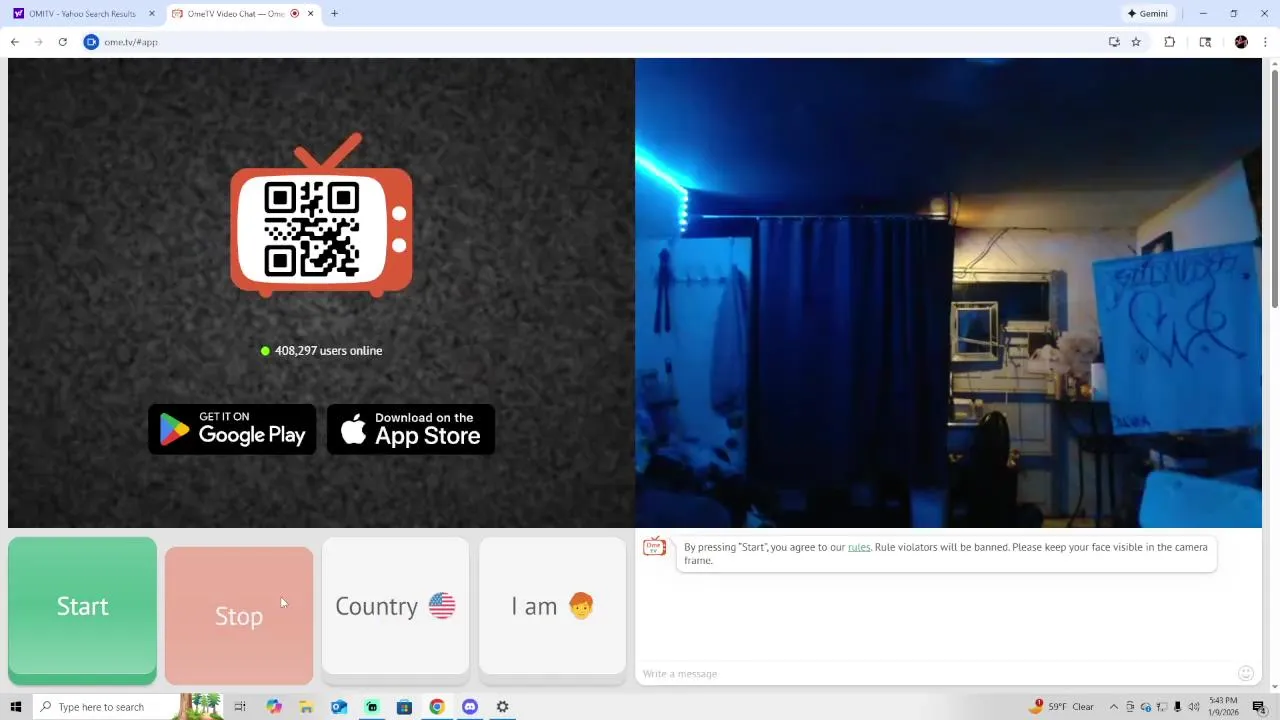Open the notification center icon
Screen dimensions: 1280x720
tap(1259, 707)
